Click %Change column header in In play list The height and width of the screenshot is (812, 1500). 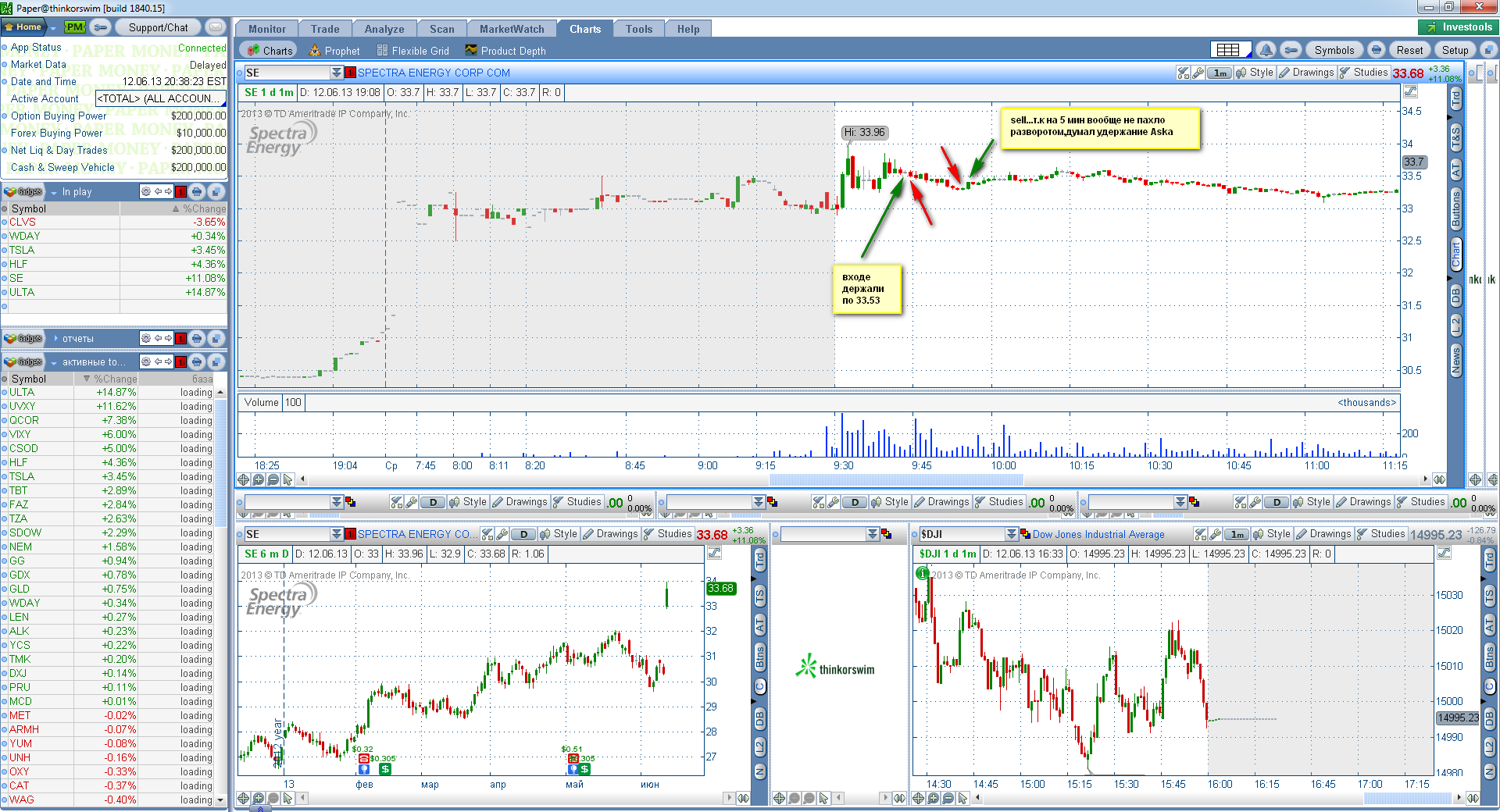pyautogui.click(x=173, y=208)
